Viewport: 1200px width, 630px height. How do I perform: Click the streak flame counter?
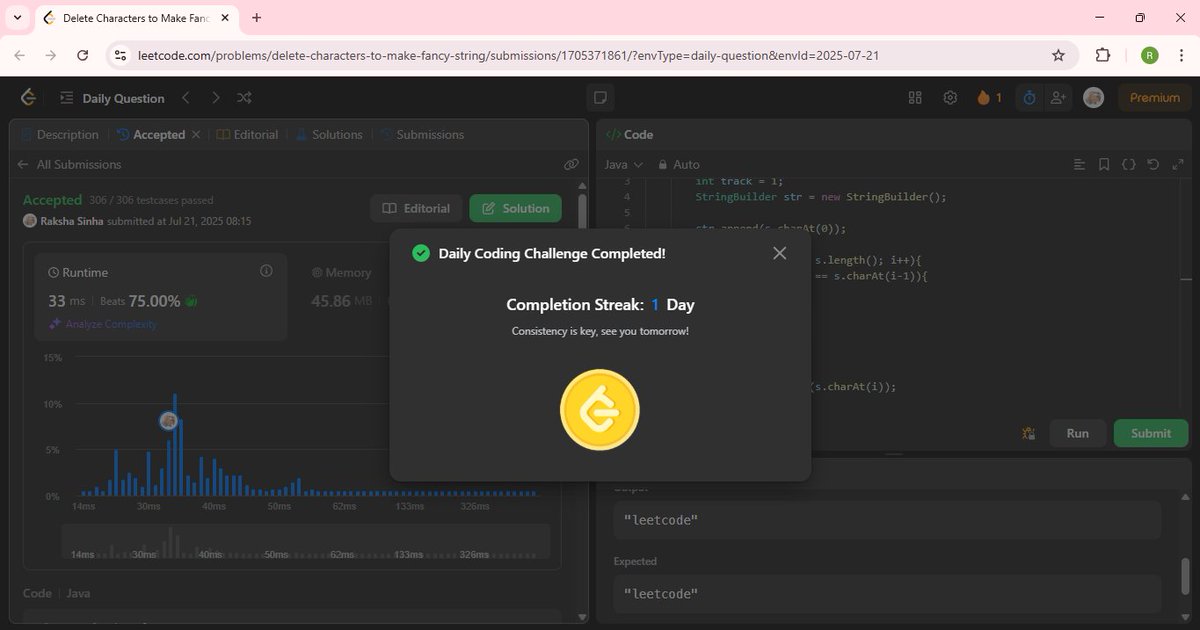(989, 98)
